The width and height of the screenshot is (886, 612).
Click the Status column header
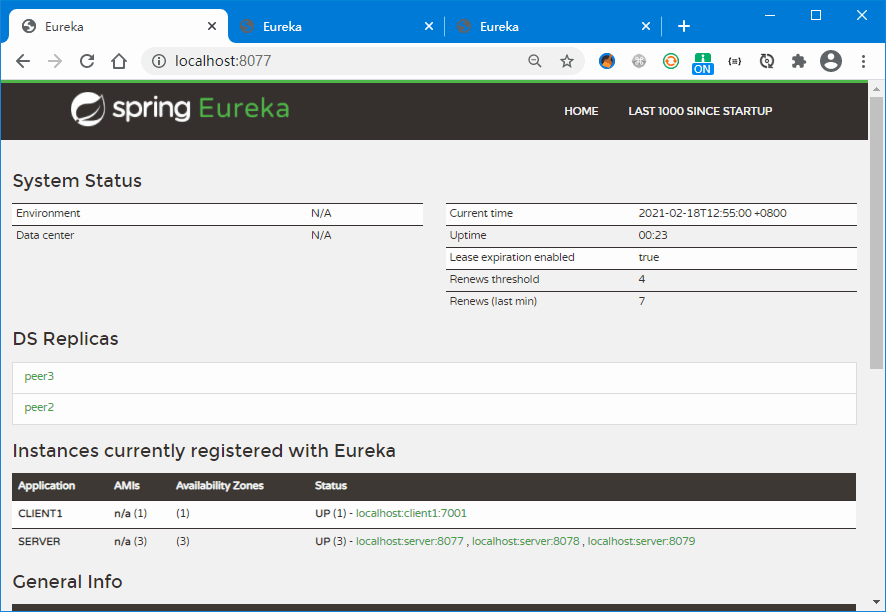coord(331,486)
